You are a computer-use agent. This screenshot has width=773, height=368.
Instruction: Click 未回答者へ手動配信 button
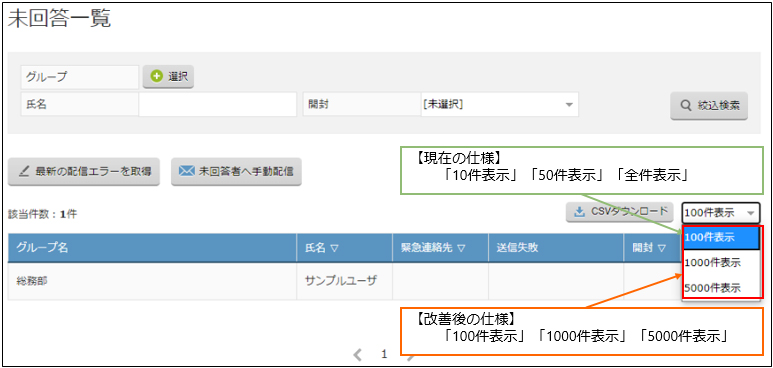pyautogui.click(x=236, y=172)
